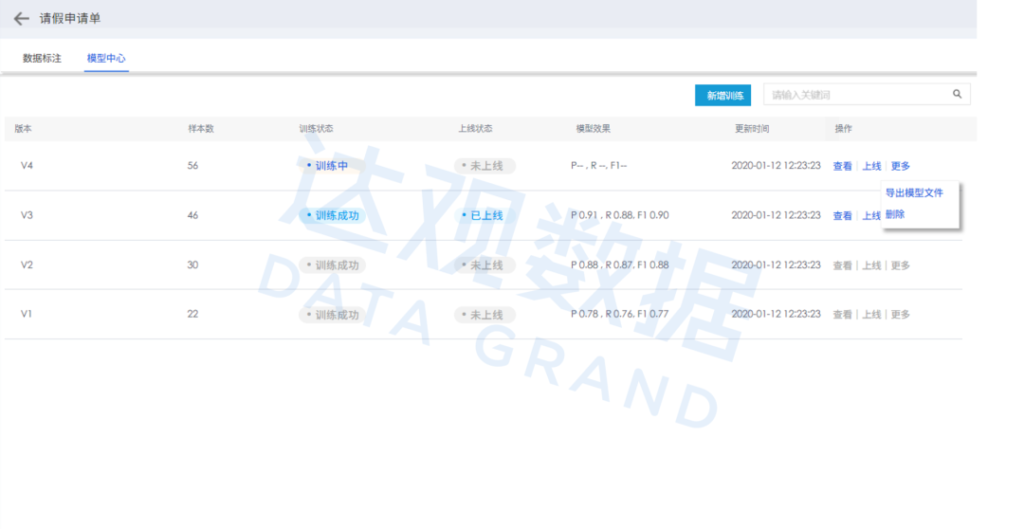
Task: Select the 模型中心 tab
Action: 106,59
